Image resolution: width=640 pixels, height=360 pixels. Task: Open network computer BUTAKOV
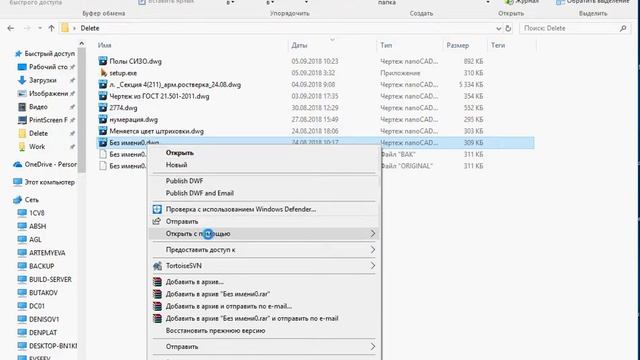(x=43, y=293)
